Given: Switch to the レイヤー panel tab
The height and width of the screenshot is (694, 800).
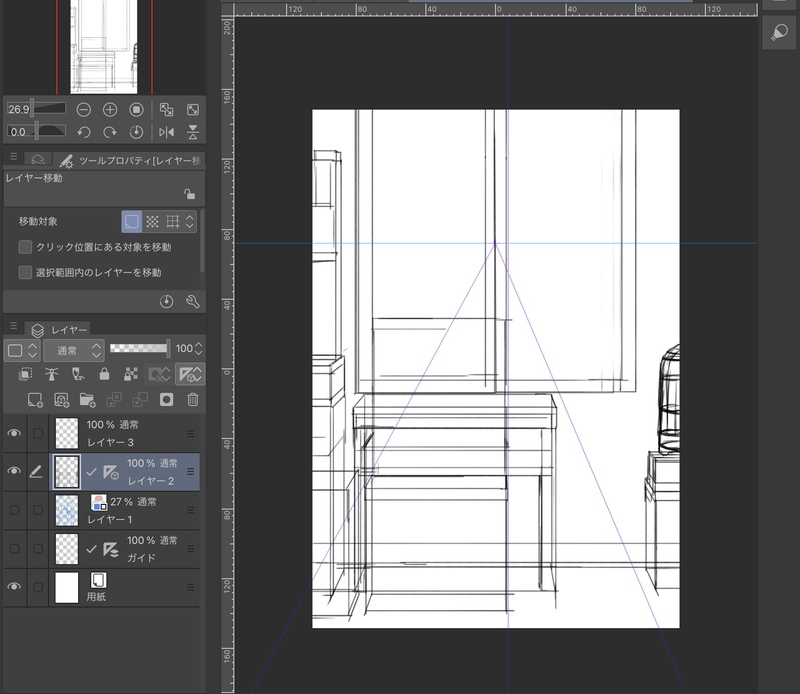Looking at the screenshot, I should (x=58, y=329).
